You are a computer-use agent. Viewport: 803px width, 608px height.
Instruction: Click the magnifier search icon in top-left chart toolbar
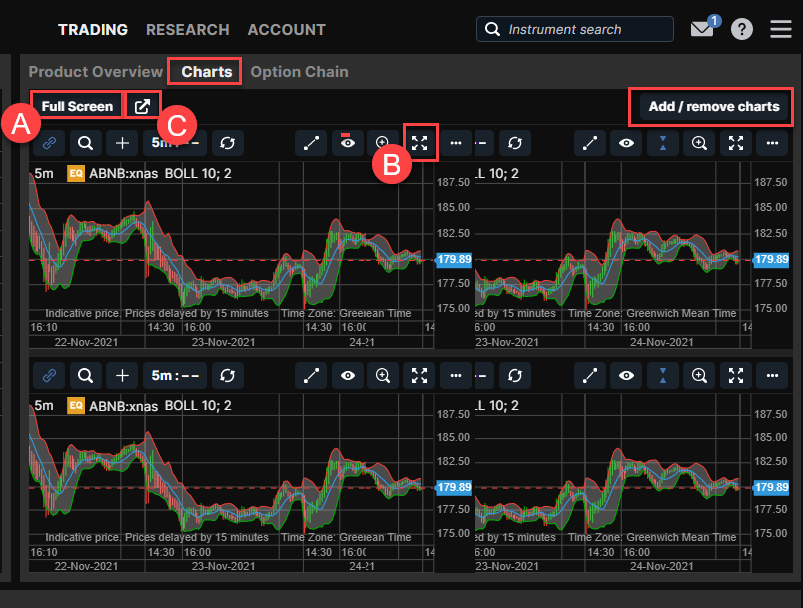click(x=86, y=143)
